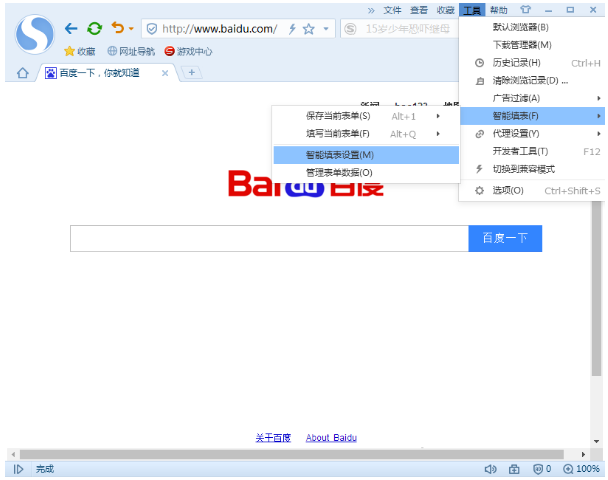Image resolution: width=608 pixels, height=480 pixels.
Task: Click the scroll left arrow
Action: (x=13, y=454)
